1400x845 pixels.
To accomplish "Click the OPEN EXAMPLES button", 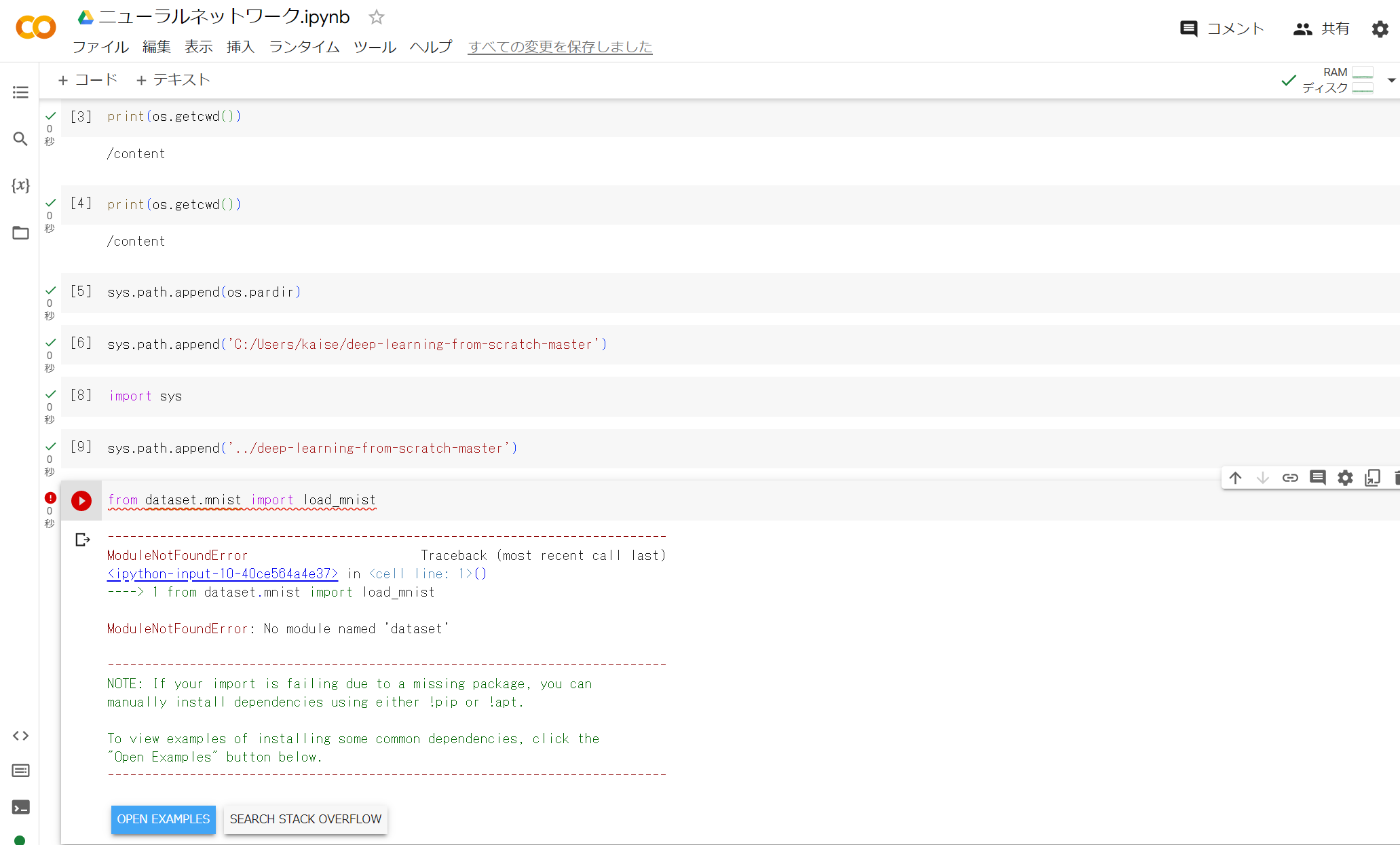I will coord(163,819).
